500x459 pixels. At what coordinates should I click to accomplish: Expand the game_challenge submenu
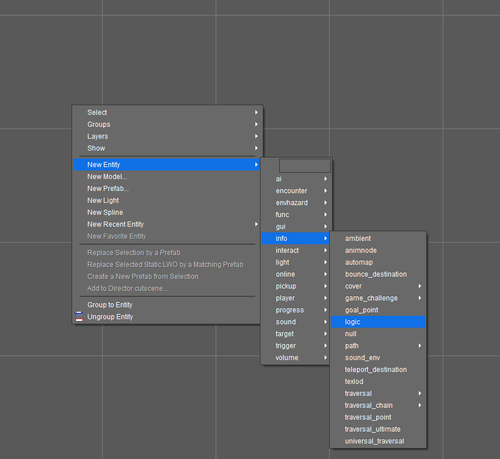pyautogui.click(x=378, y=298)
